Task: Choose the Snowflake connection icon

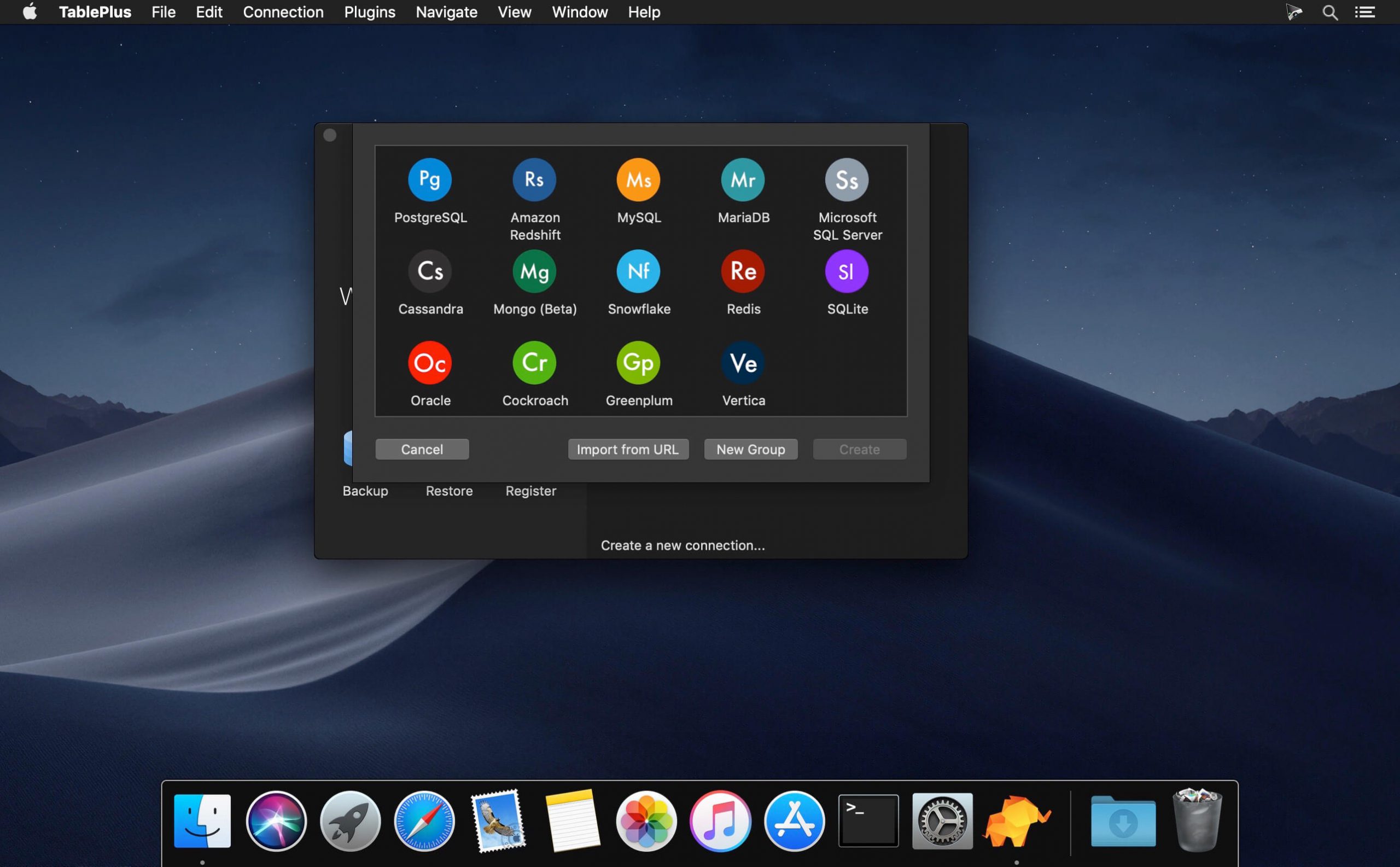Action: (x=638, y=271)
